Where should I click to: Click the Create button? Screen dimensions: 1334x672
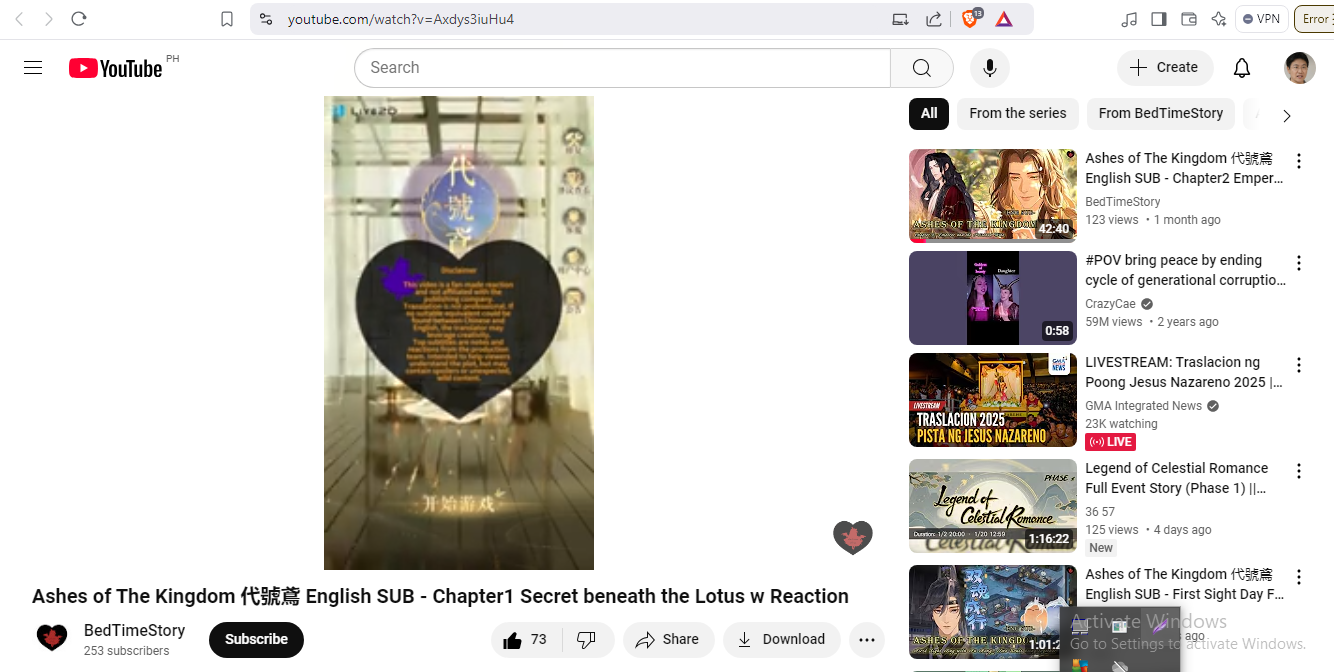tap(1165, 68)
